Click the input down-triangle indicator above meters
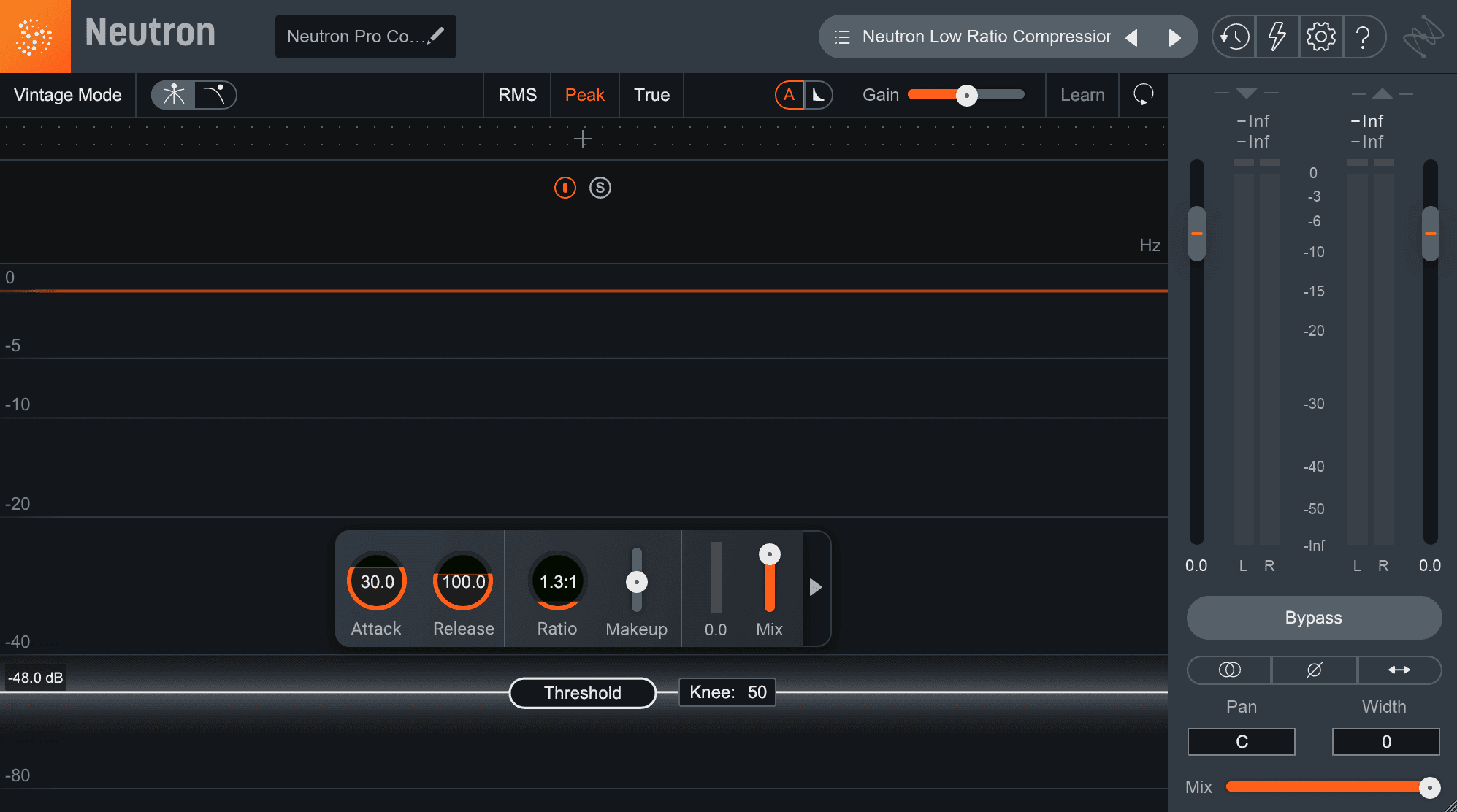Viewport: 1457px width, 812px height. [x=1247, y=93]
